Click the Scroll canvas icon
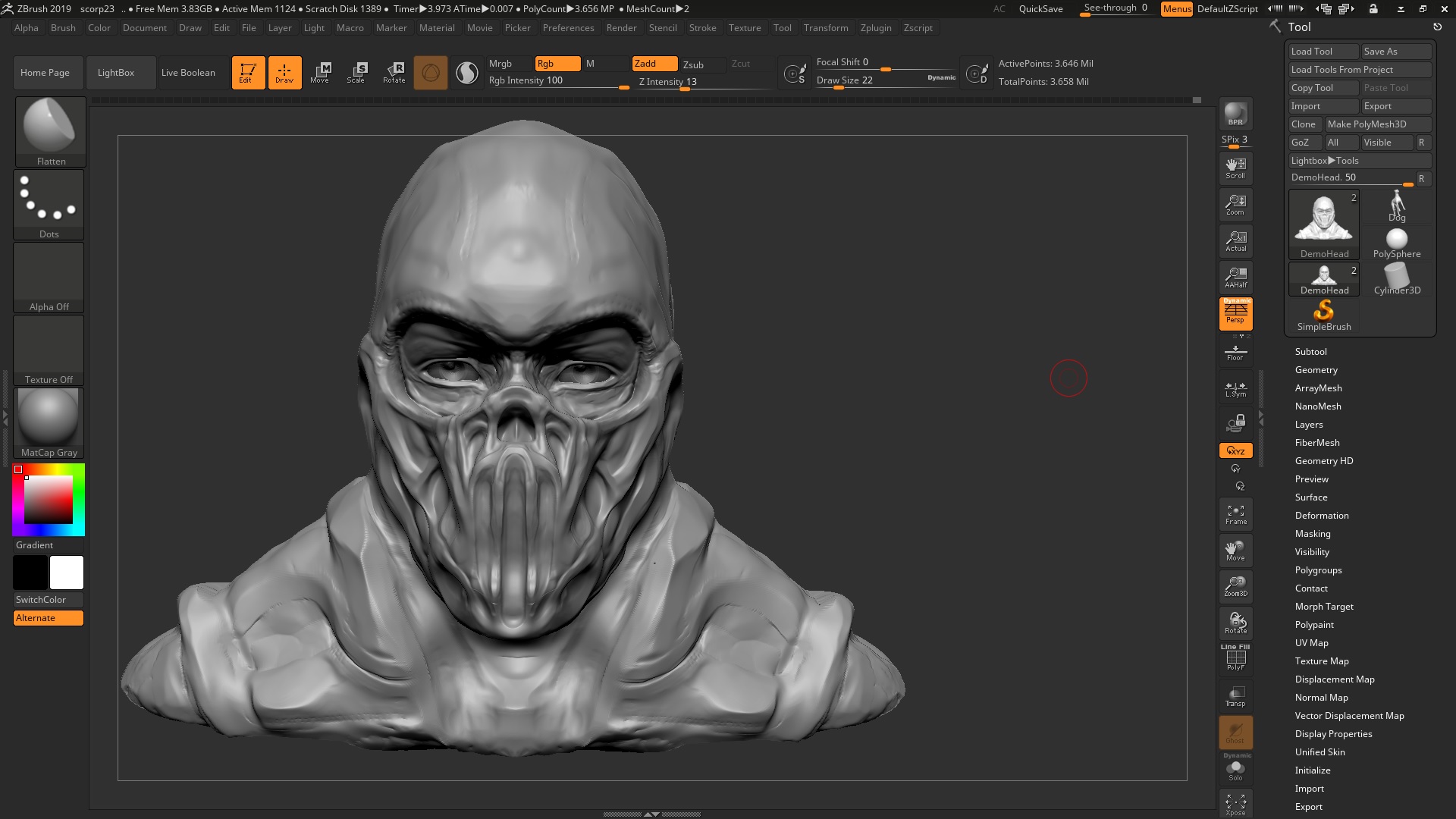The image size is (1456, 819). (x=1235, y=168)
